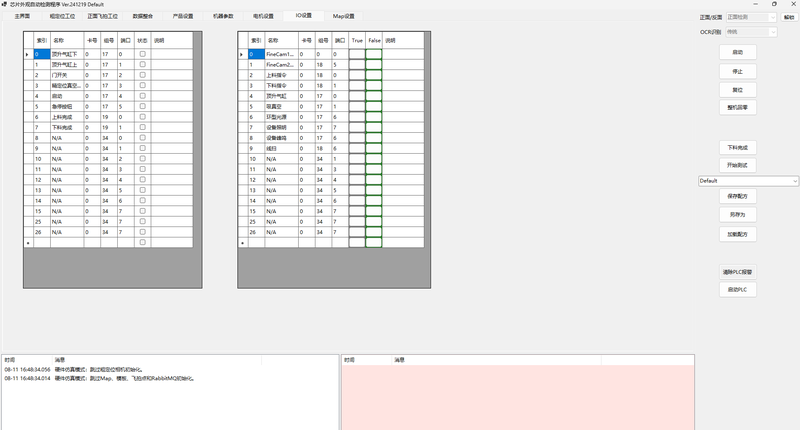Click the 保存配方 button

pyautogui.click(x=738, y=196)
